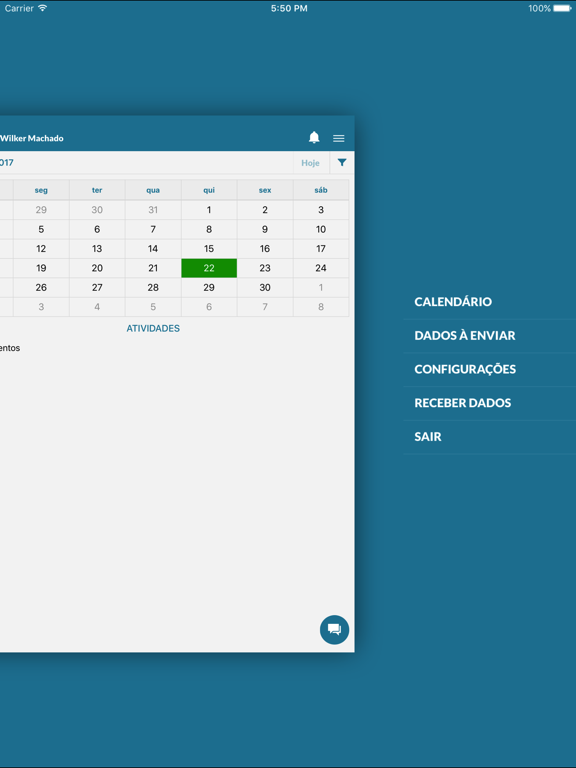Image resolution: width=576 pixels, height=768 pixels.
Task: Open the notifications bell icon
Action: click(x=314, y=138)
